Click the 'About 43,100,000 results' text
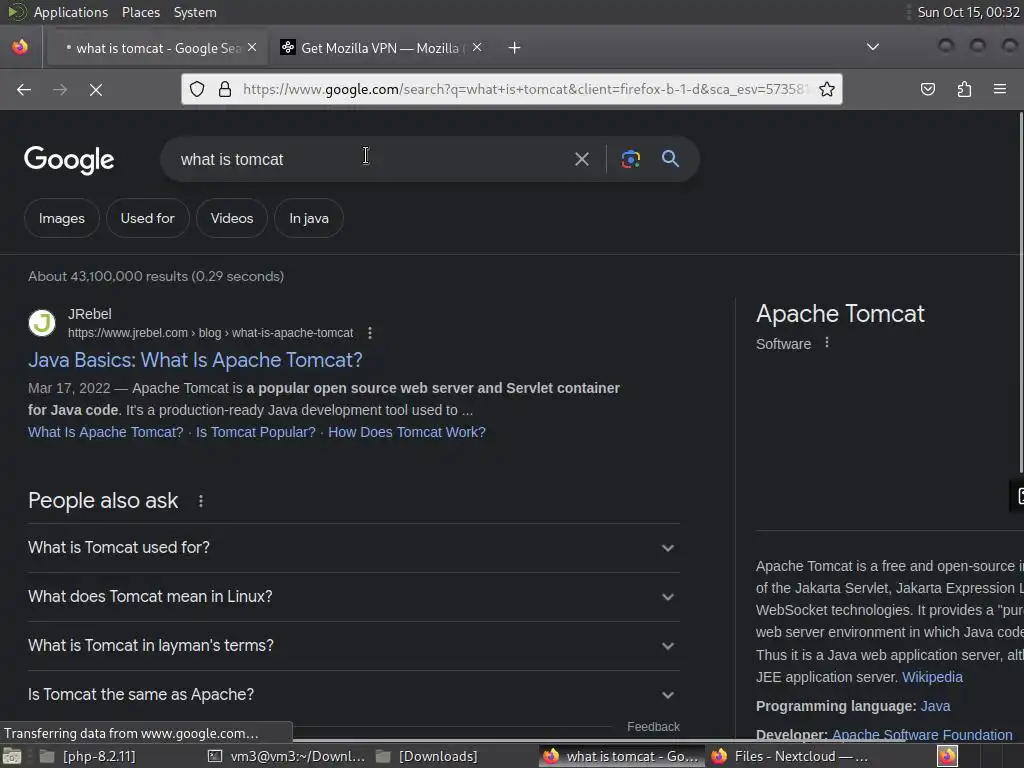The image size is (1024, 768). [x=156, y=277]
